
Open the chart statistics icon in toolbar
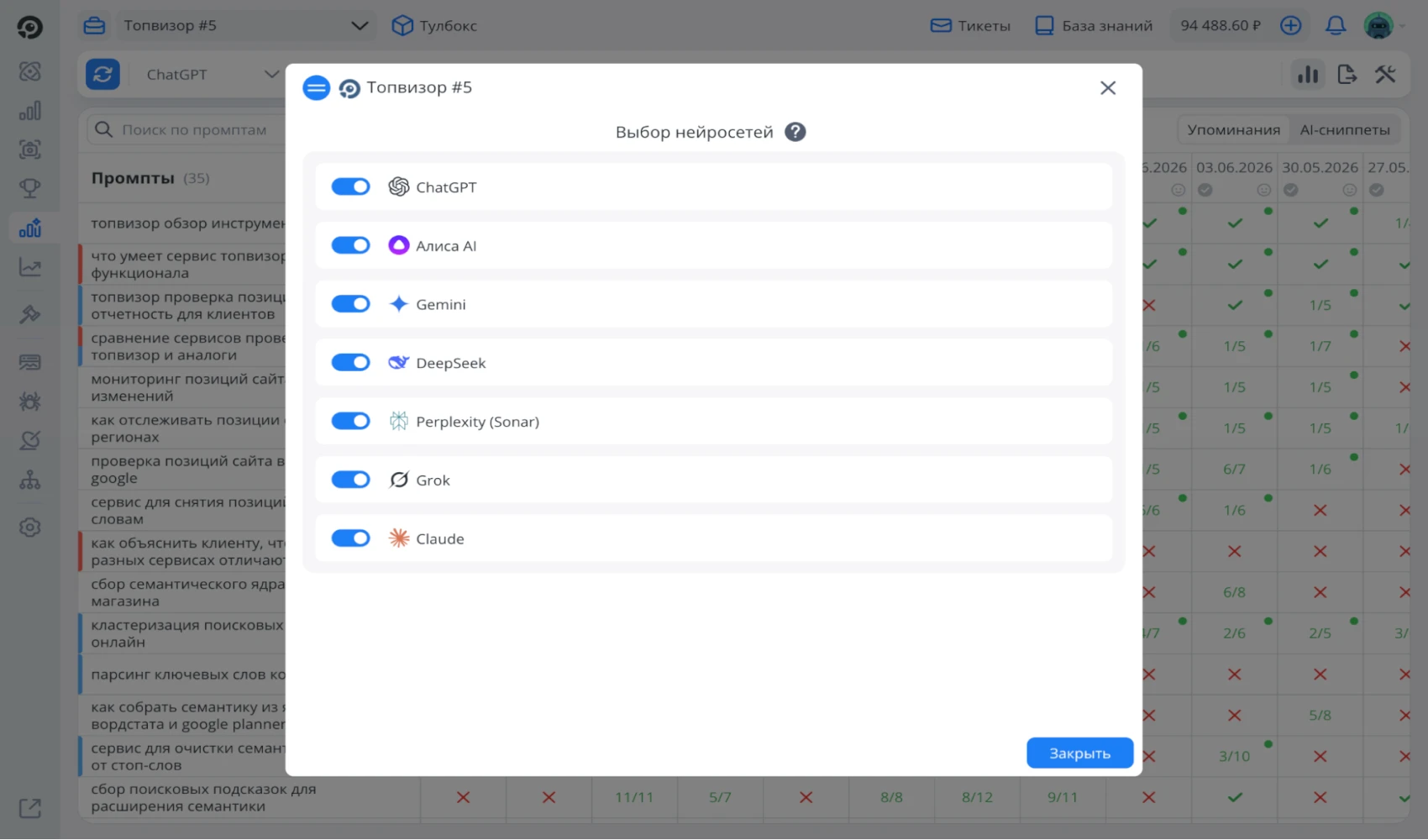click(x=1308, y=74)
